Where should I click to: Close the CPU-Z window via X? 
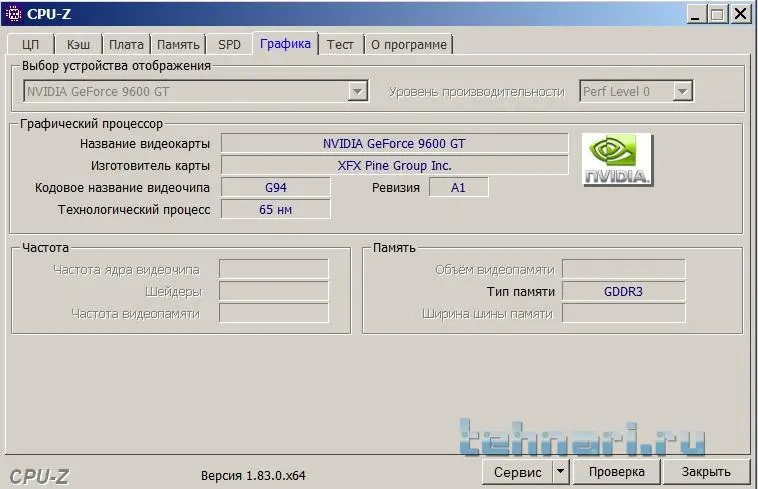tap(741, 14)
